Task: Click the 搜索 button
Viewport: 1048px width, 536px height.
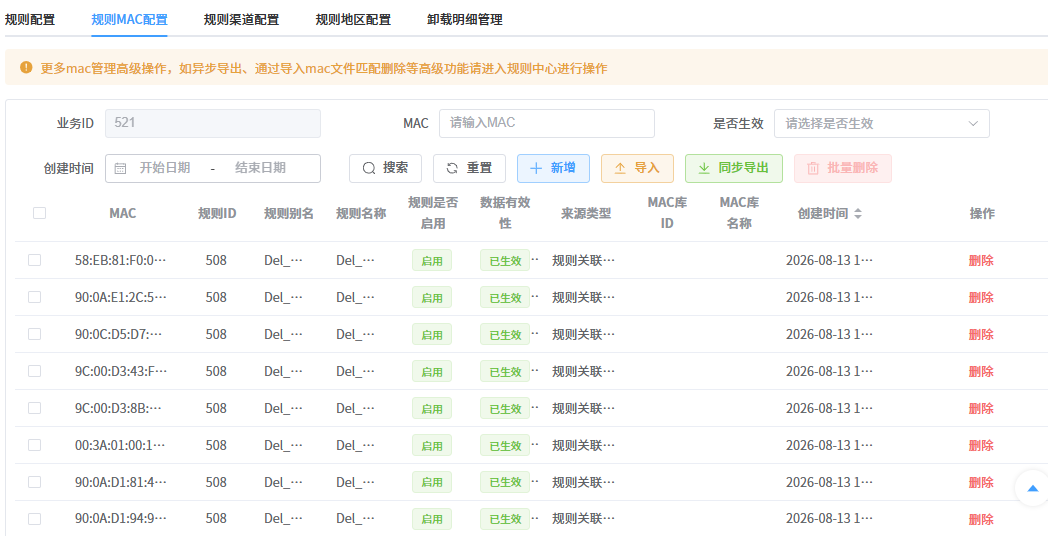Action: coord(385,168)
